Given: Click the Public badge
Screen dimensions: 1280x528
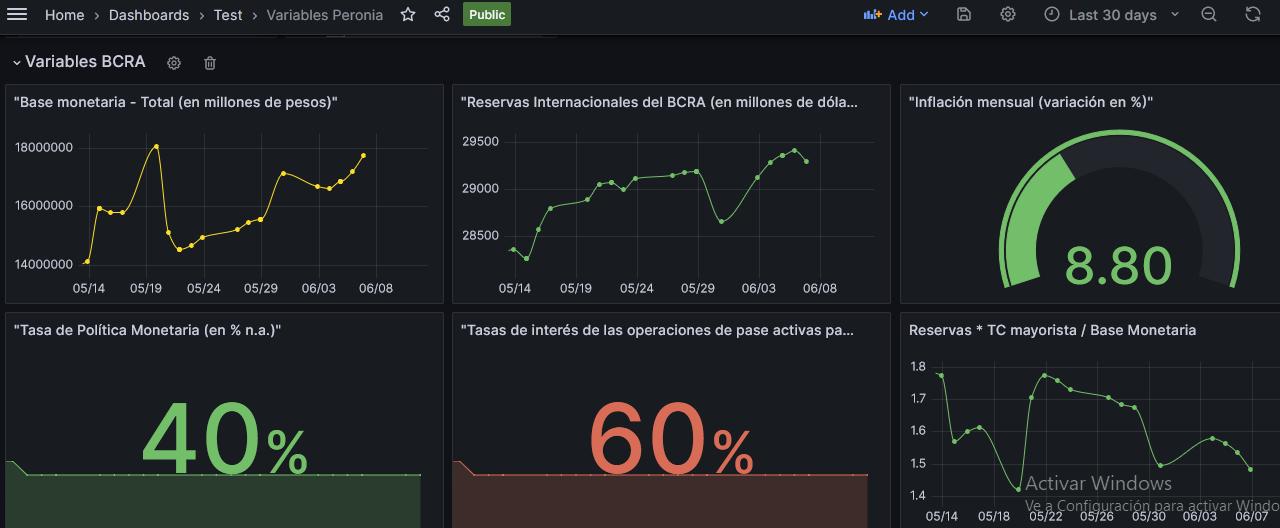Looking at the screenshot, I should point(487,15).
